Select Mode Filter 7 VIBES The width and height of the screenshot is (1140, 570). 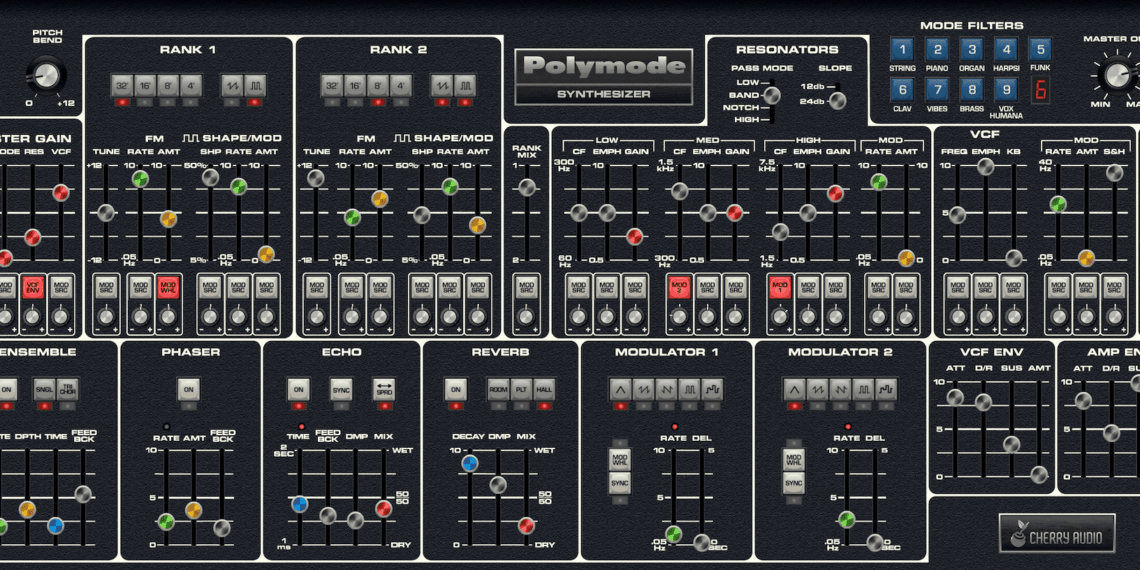(936, 90)
